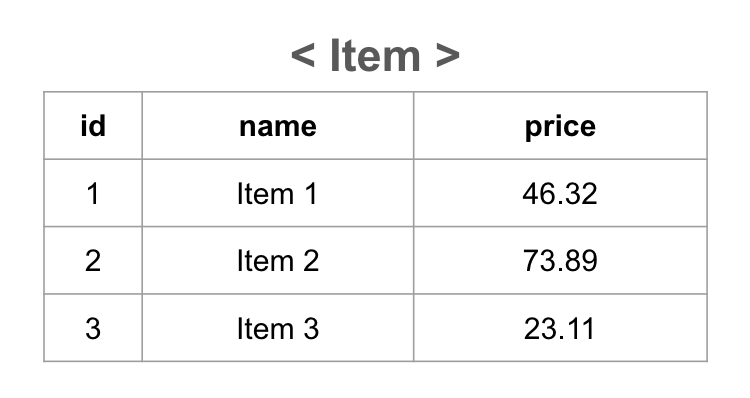This screenshot has width=750, height=398.
Task: Click the digit 1 in Item 1
Action: 311,194
